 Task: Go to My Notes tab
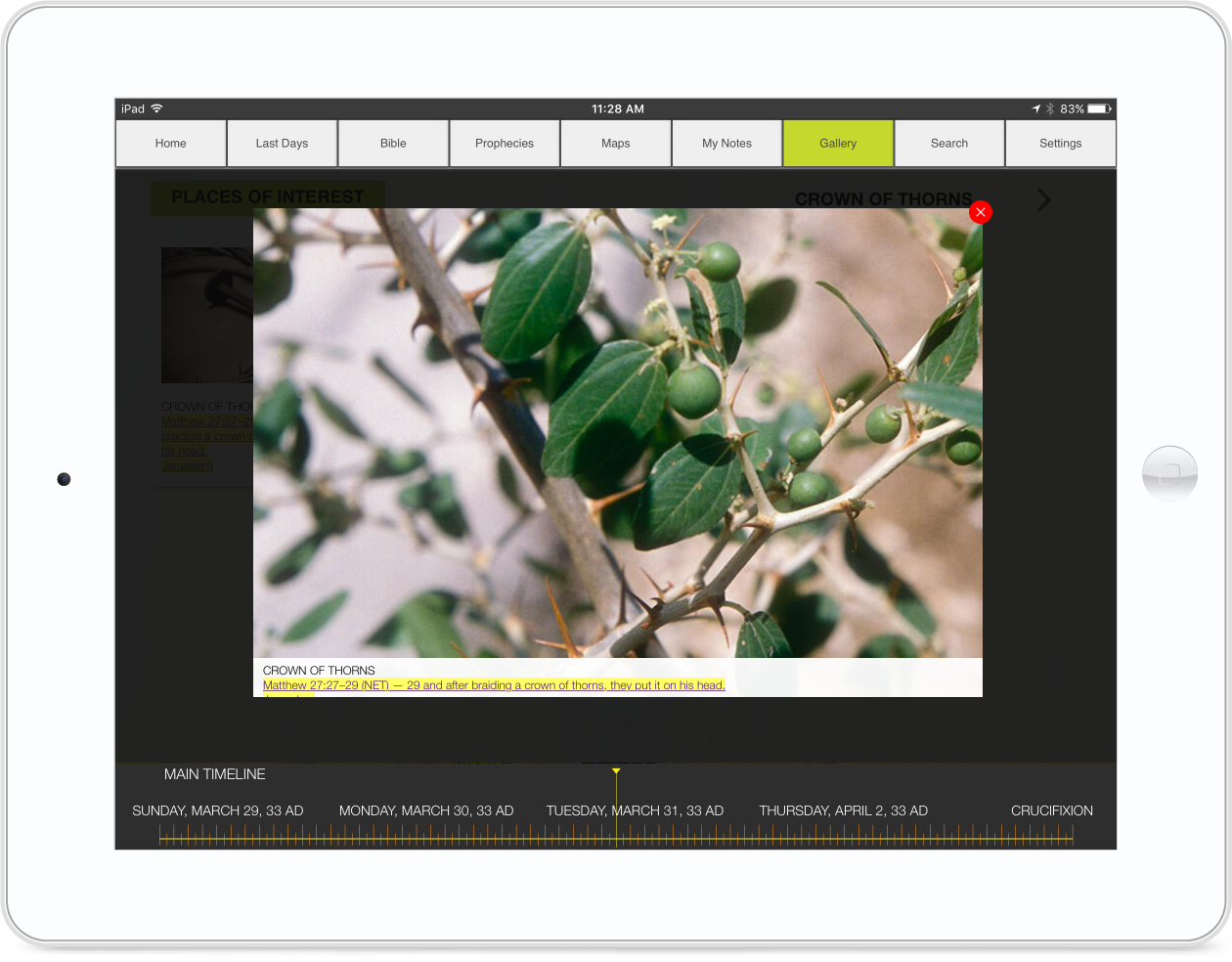point(726,144)
